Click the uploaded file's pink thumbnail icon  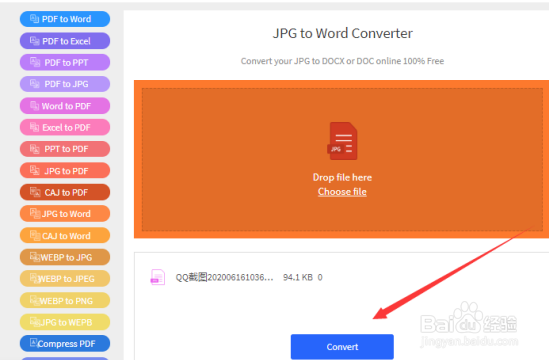pos(158,277)
